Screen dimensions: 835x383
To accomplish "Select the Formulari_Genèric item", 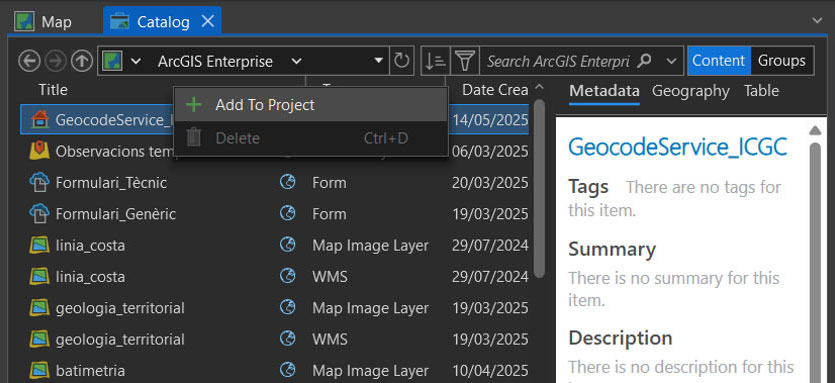I will point(116,214).
